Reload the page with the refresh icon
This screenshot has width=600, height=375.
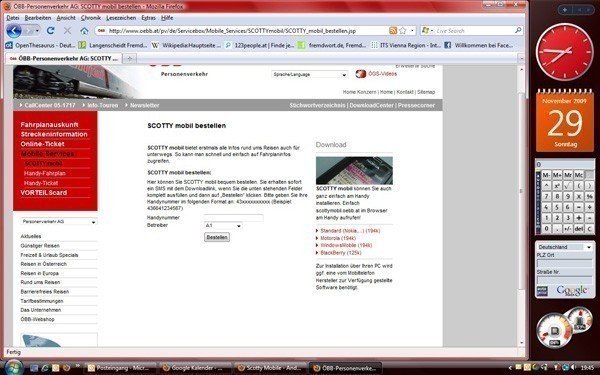click(50, 31)
